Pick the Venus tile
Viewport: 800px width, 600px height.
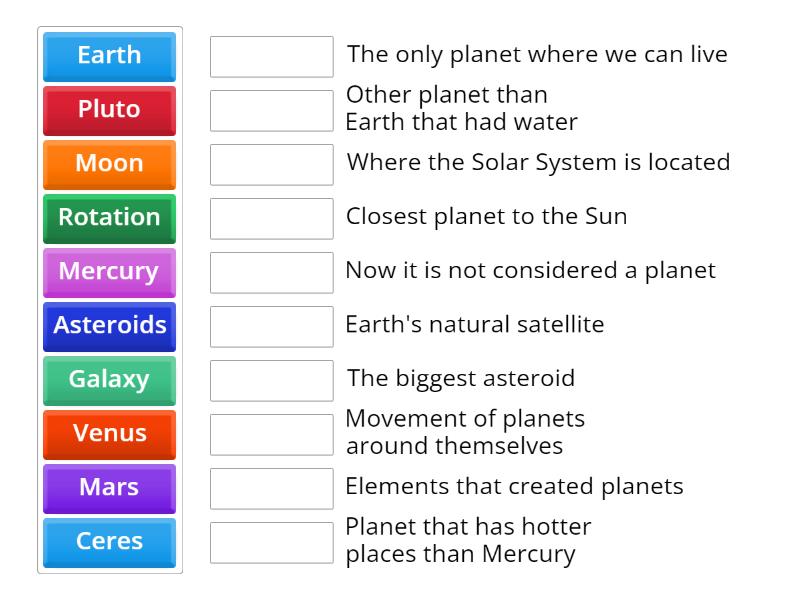108,434
